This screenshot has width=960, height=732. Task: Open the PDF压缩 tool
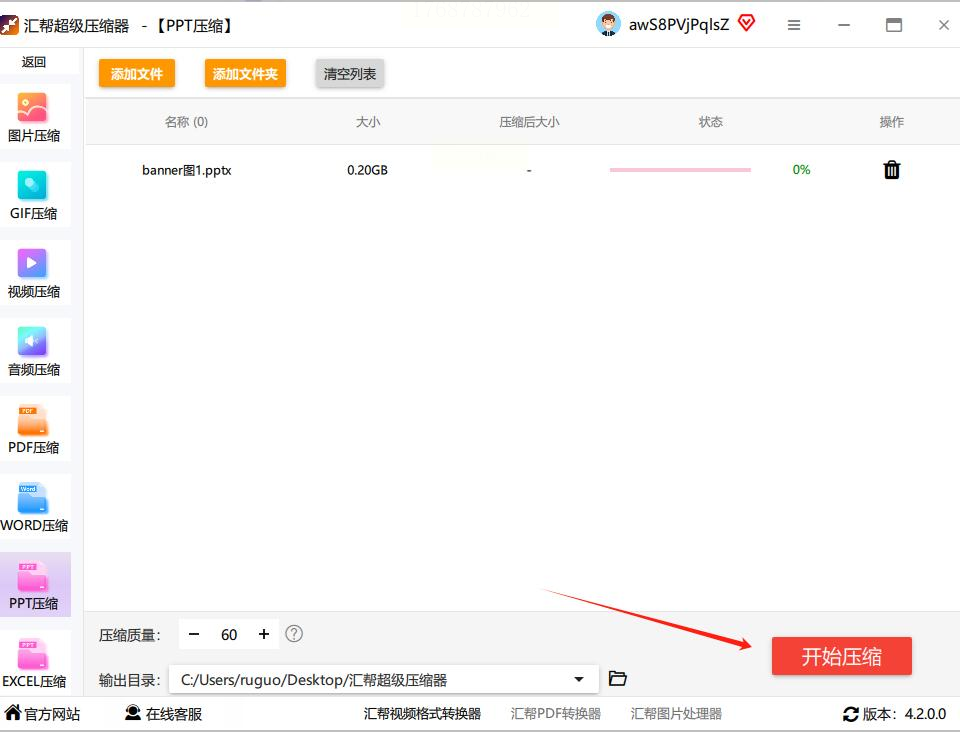click(34, 428)
